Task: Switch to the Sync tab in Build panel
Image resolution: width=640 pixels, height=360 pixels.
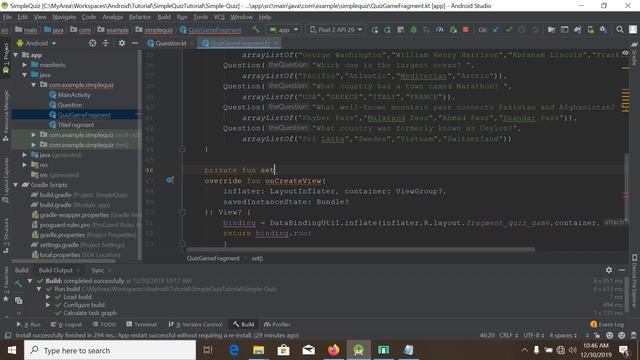Action: 97,270
